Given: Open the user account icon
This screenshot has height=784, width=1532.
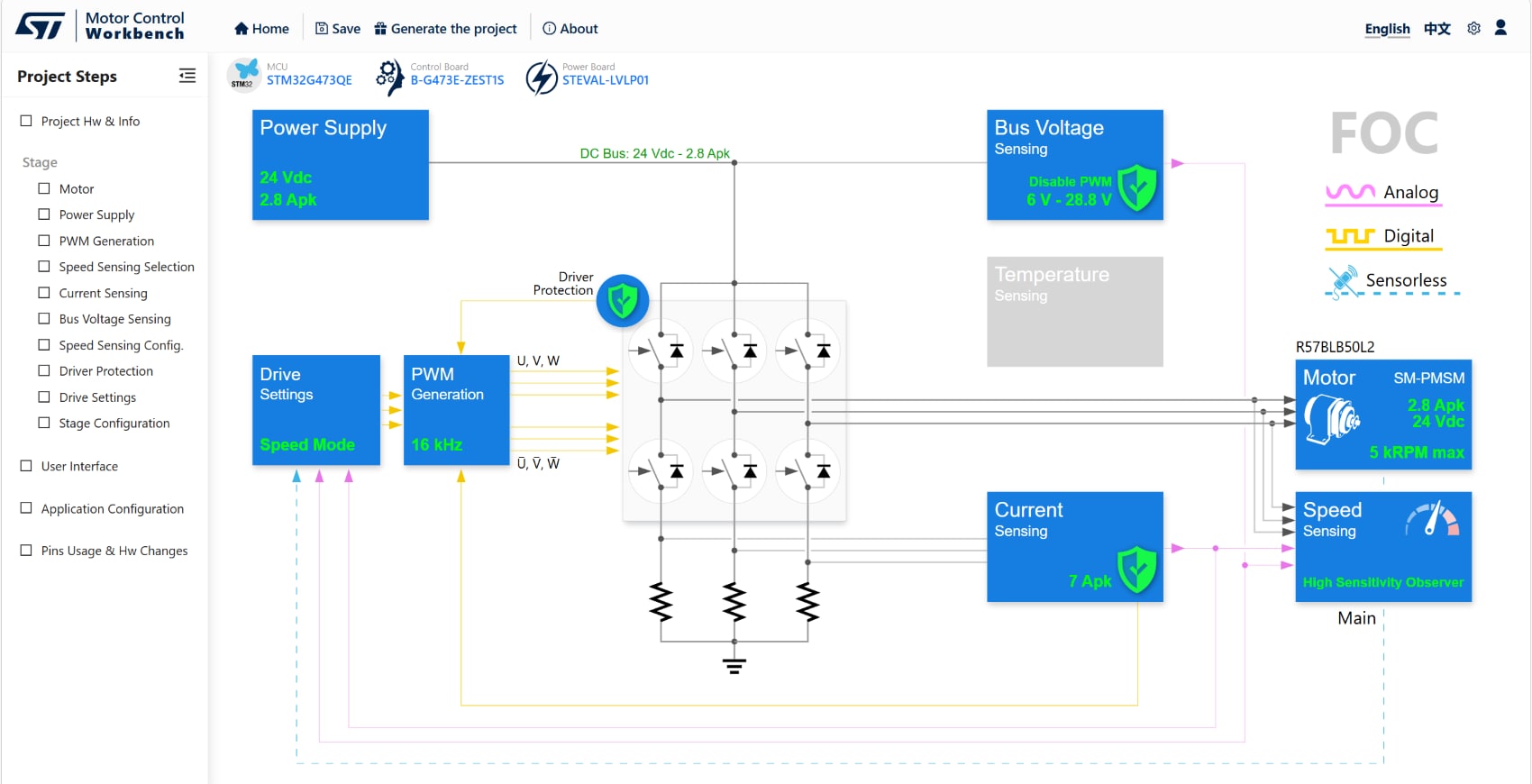Looking at the screenshot, I should coord(1500,28).
